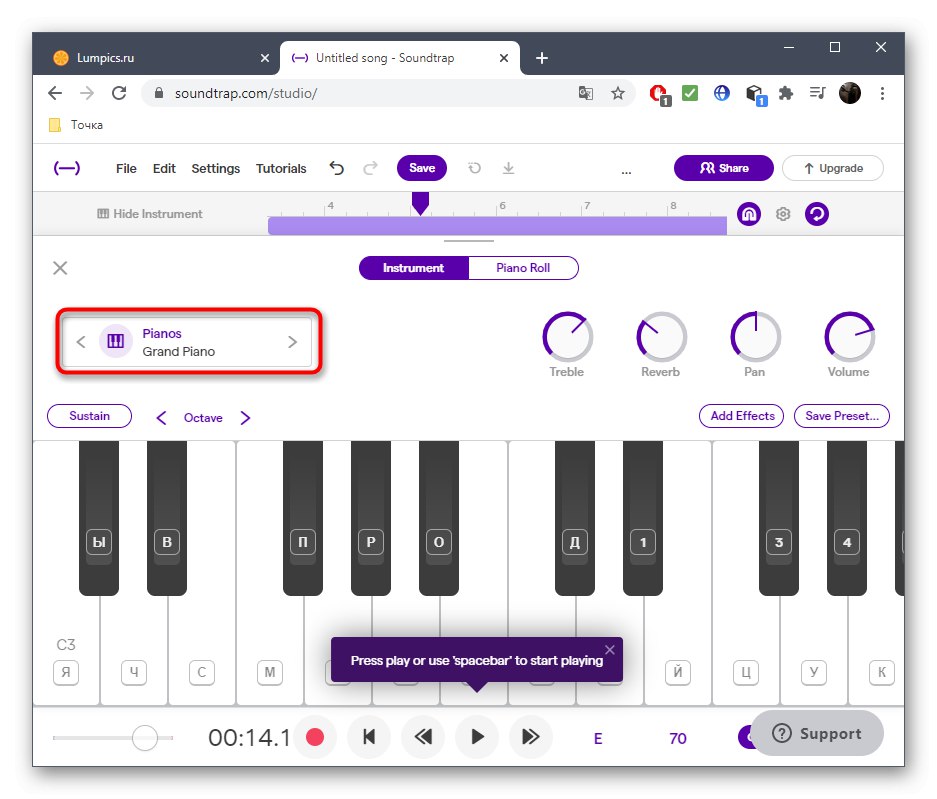The height and width of the screenshot is (799, 937).
Task: Open the key signature E selector
Action: (x=598, y=739)
